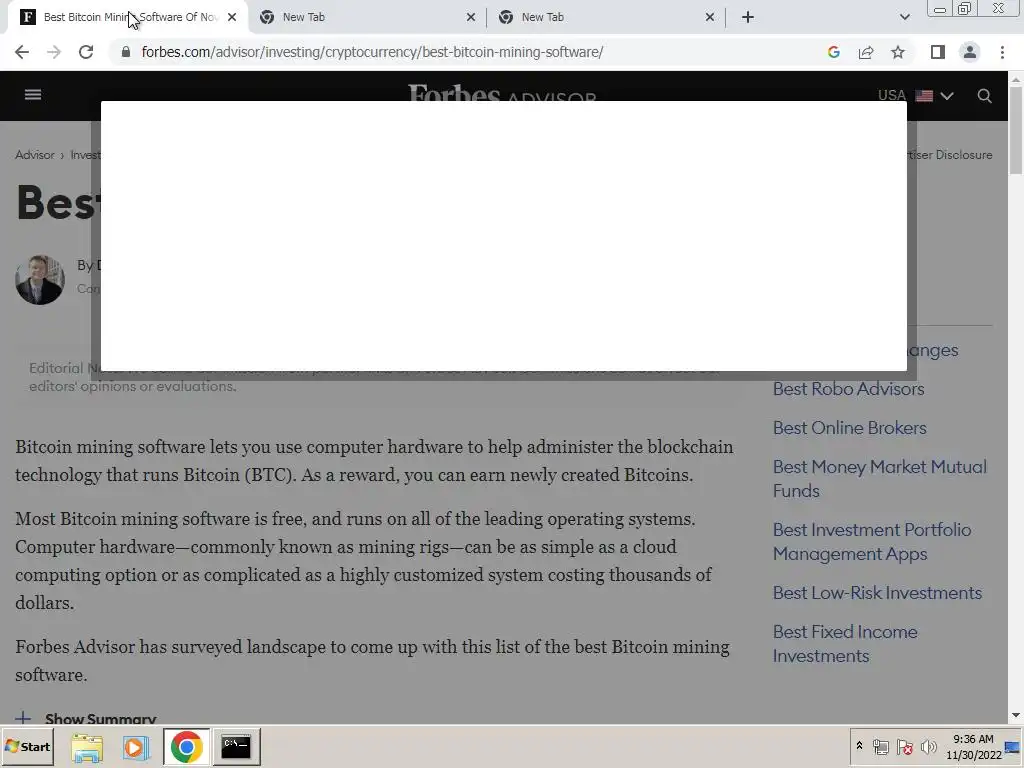Click the taskbar clock showing 9:36 AM
The height and width of the screenshot is (768, 1024).
coord(973,746)
